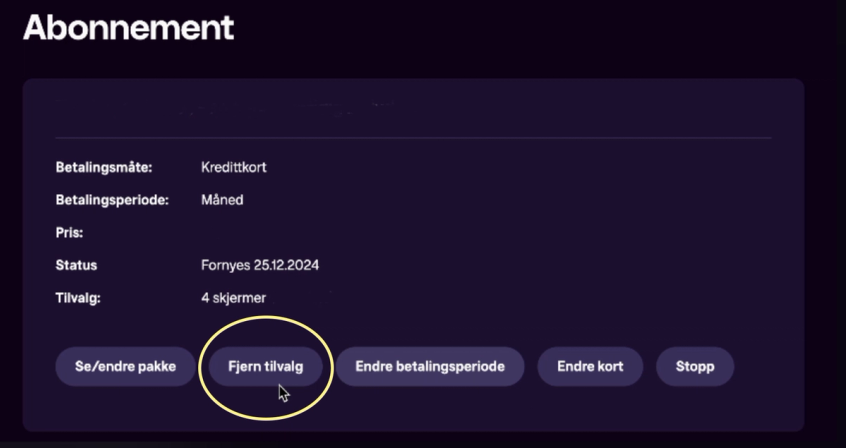
Task: Select the Betalingsperiode label text
Action: click(112, 200)
